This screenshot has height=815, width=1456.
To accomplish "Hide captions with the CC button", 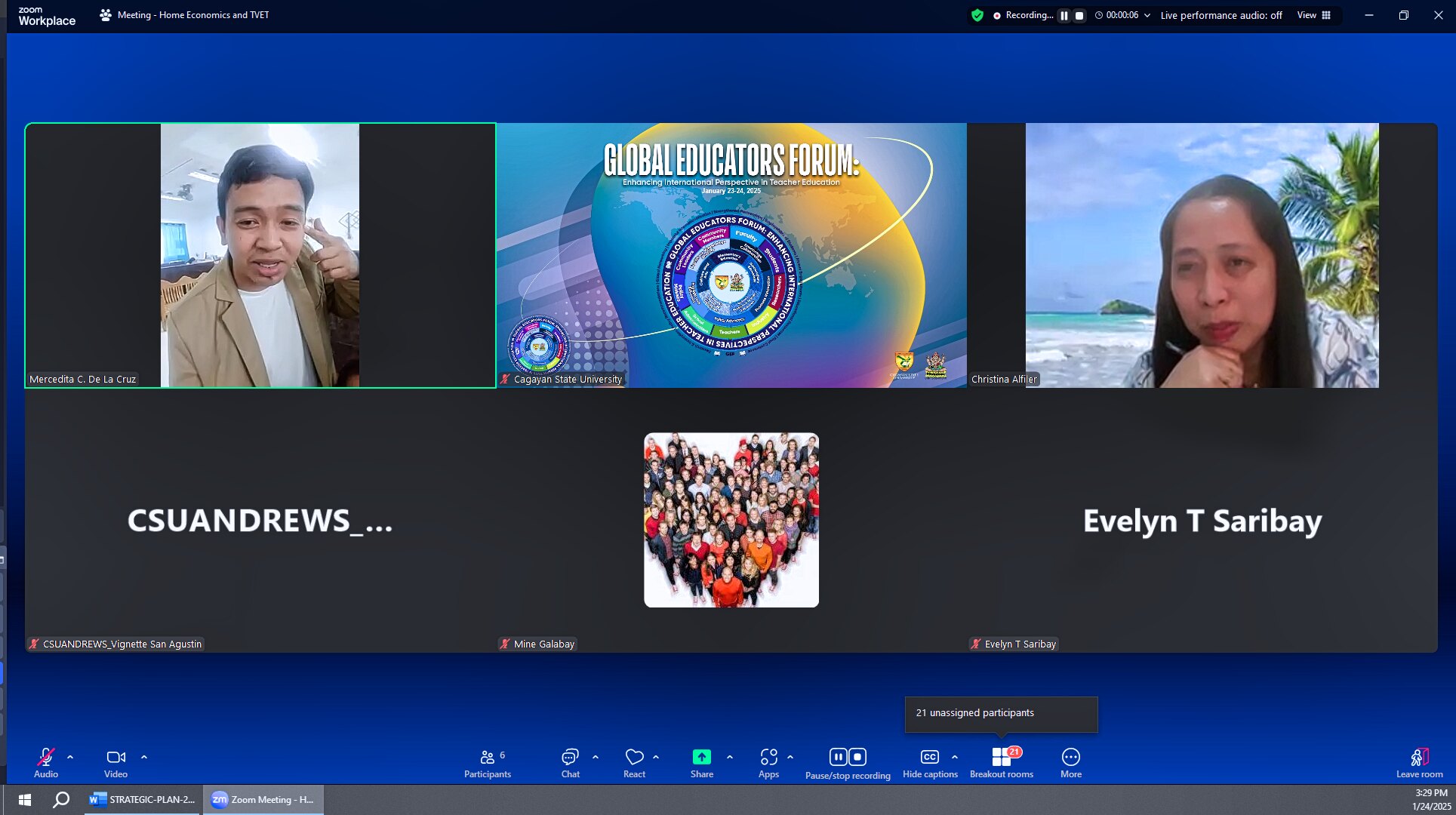I will click(x=930, y=762).
